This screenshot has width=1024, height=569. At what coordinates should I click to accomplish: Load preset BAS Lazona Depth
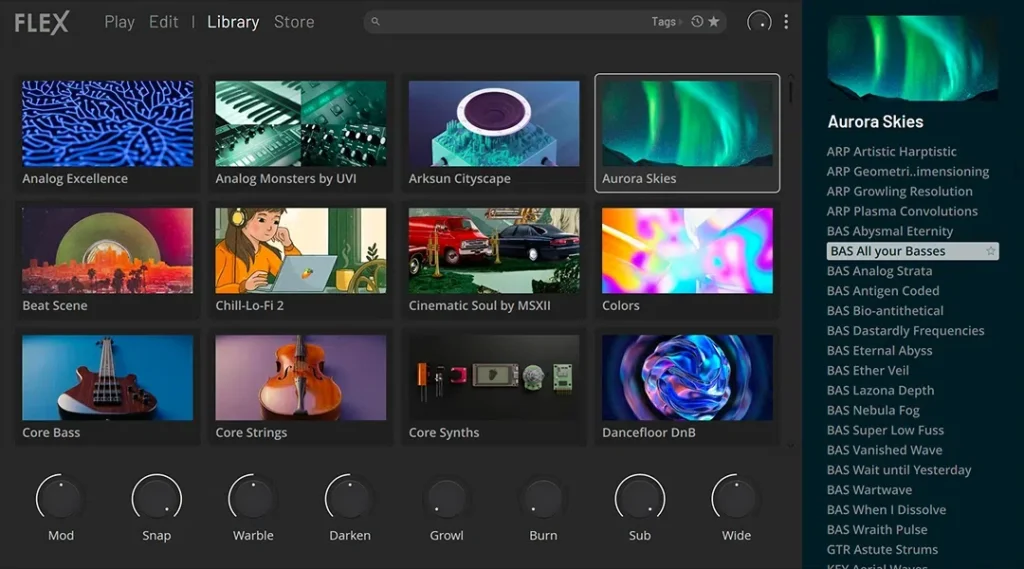click(x=880, y=391)
